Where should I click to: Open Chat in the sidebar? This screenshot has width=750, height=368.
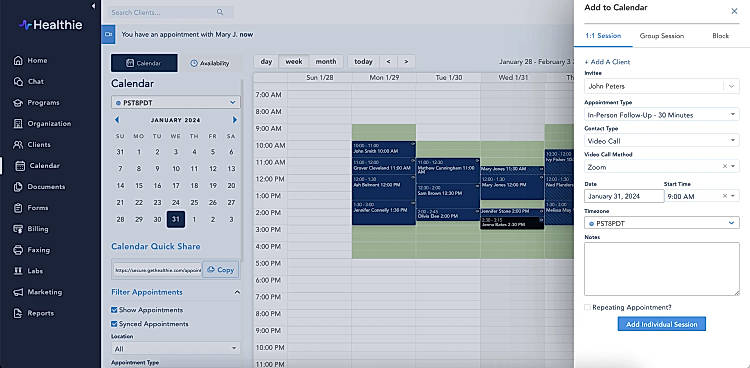29,82
